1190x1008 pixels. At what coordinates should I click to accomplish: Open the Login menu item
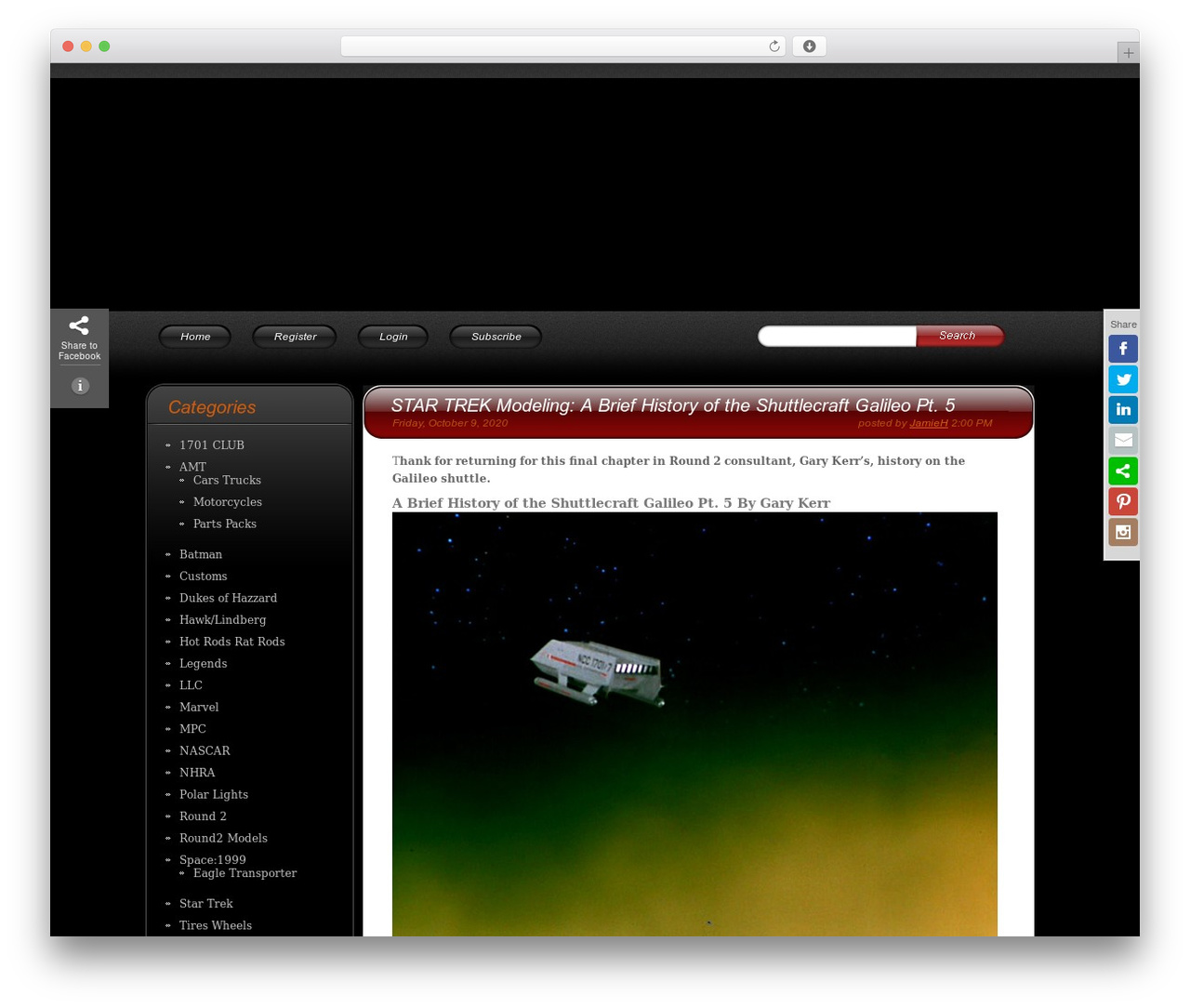(393, 337)
